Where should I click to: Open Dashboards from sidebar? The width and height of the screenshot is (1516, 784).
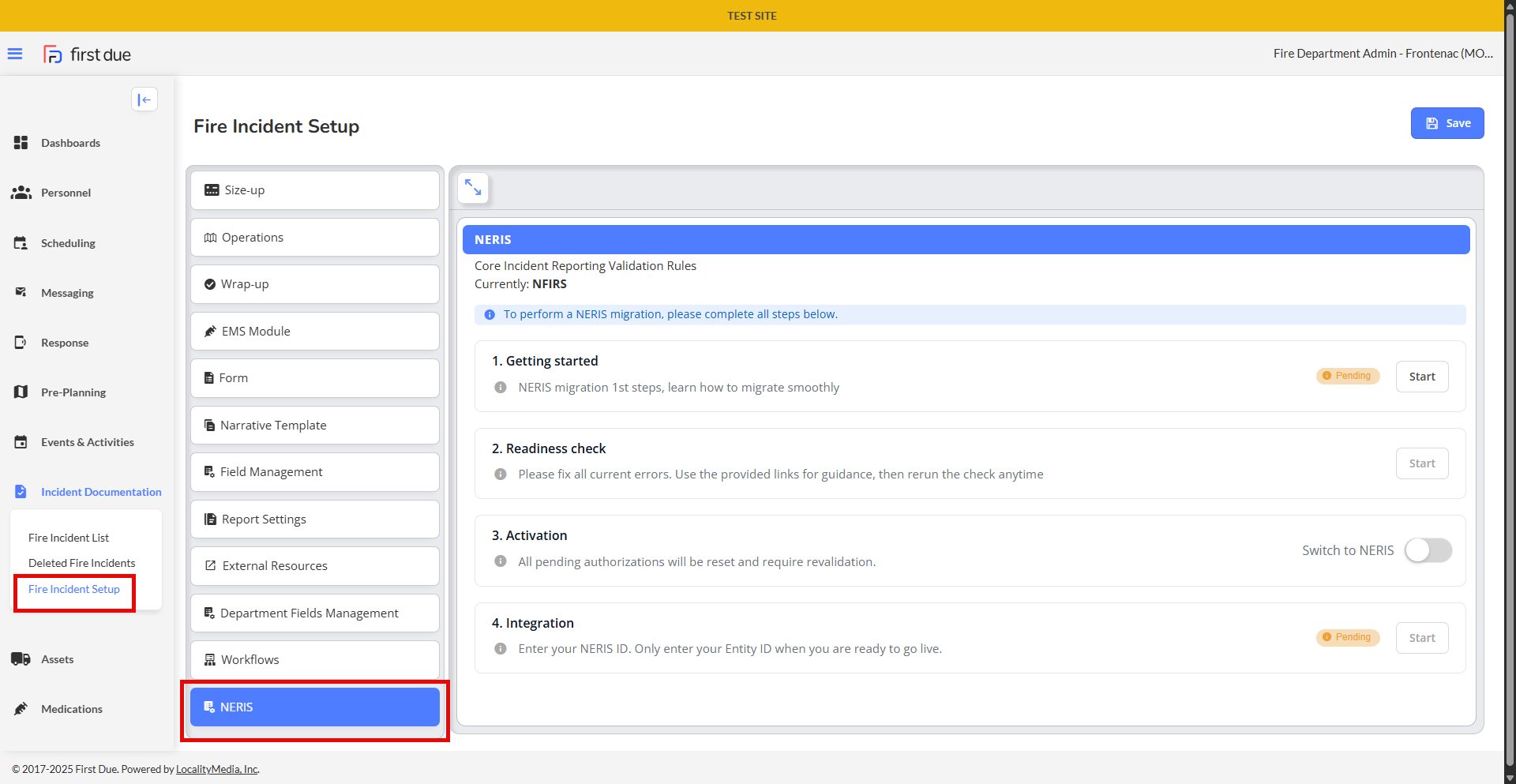pos(70,143)
